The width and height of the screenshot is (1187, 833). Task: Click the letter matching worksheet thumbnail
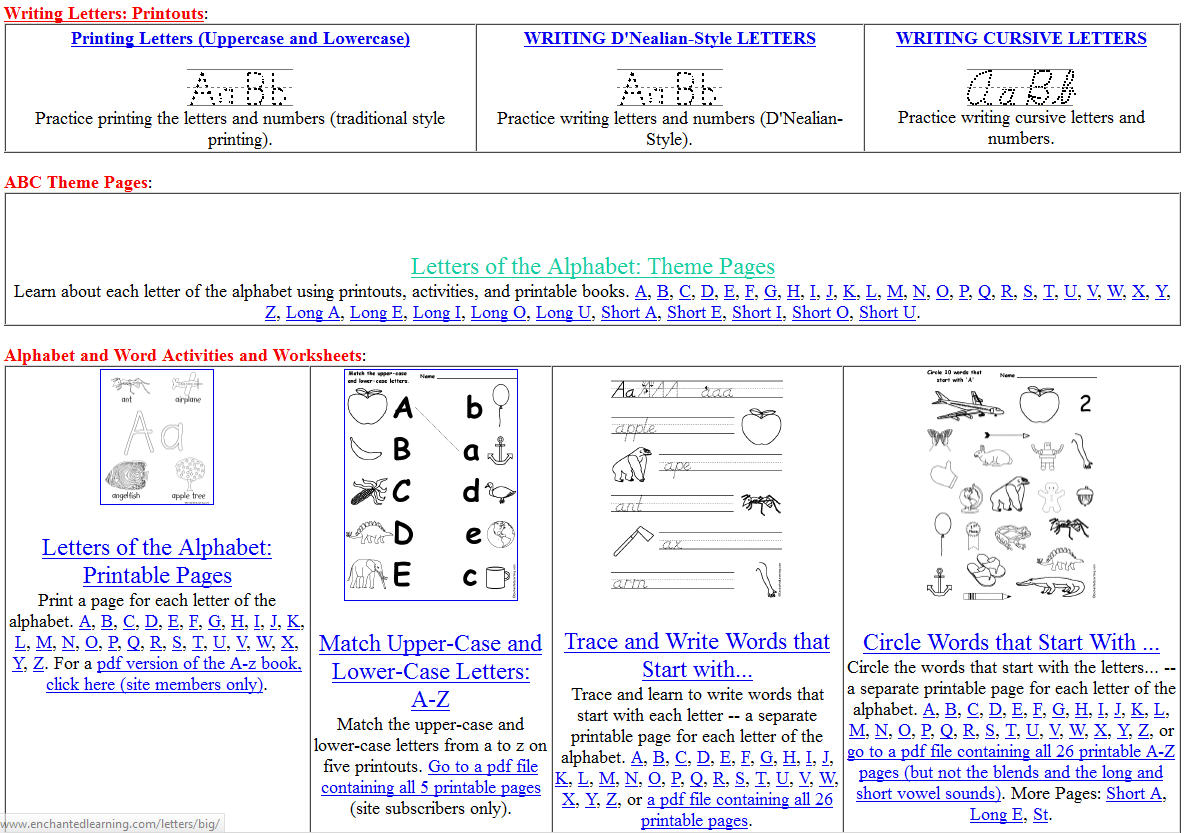pos(430,484)
